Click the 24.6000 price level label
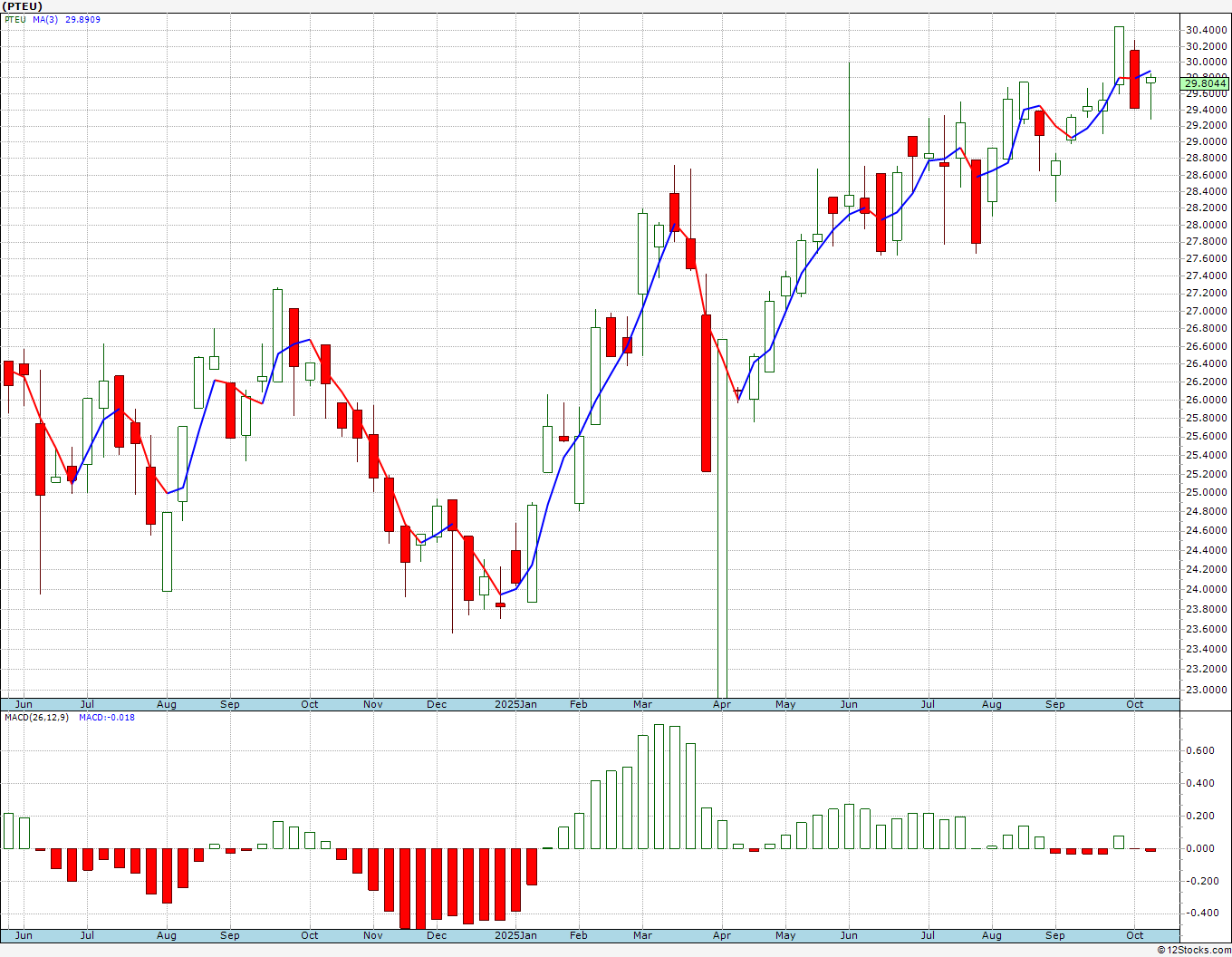1232x957 pixels. click(1206, 530)
